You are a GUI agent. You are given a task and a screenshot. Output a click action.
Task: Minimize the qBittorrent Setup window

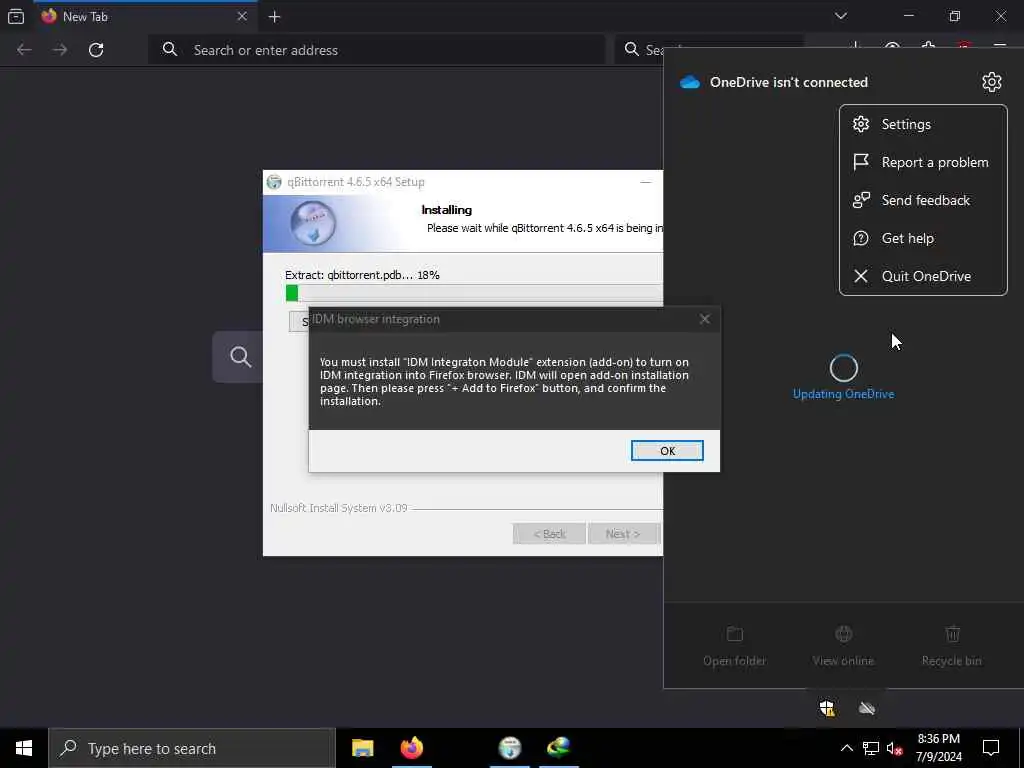[645, 182]
